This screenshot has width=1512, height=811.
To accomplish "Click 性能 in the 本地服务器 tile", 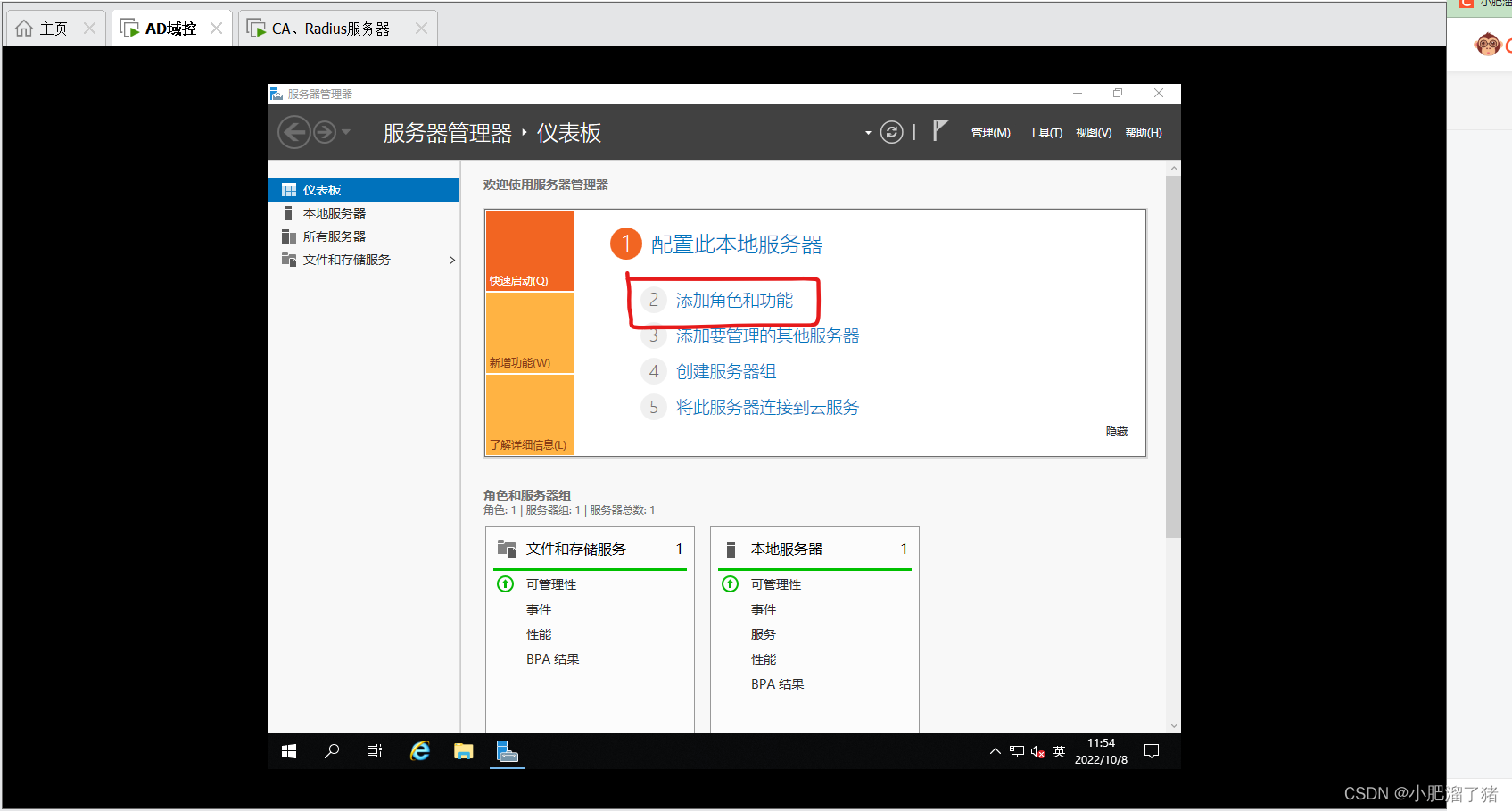I will point(764,659).
